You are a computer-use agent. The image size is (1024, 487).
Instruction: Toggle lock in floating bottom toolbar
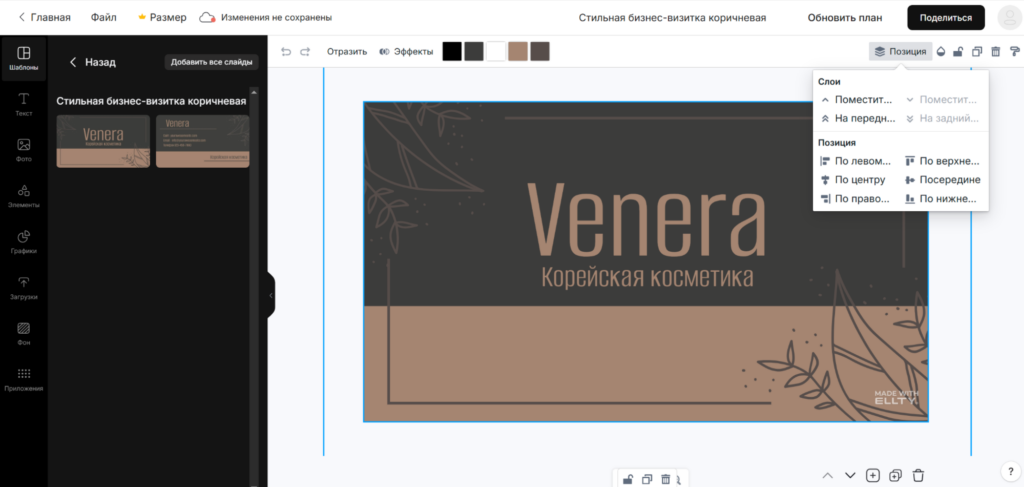[628, 479]
